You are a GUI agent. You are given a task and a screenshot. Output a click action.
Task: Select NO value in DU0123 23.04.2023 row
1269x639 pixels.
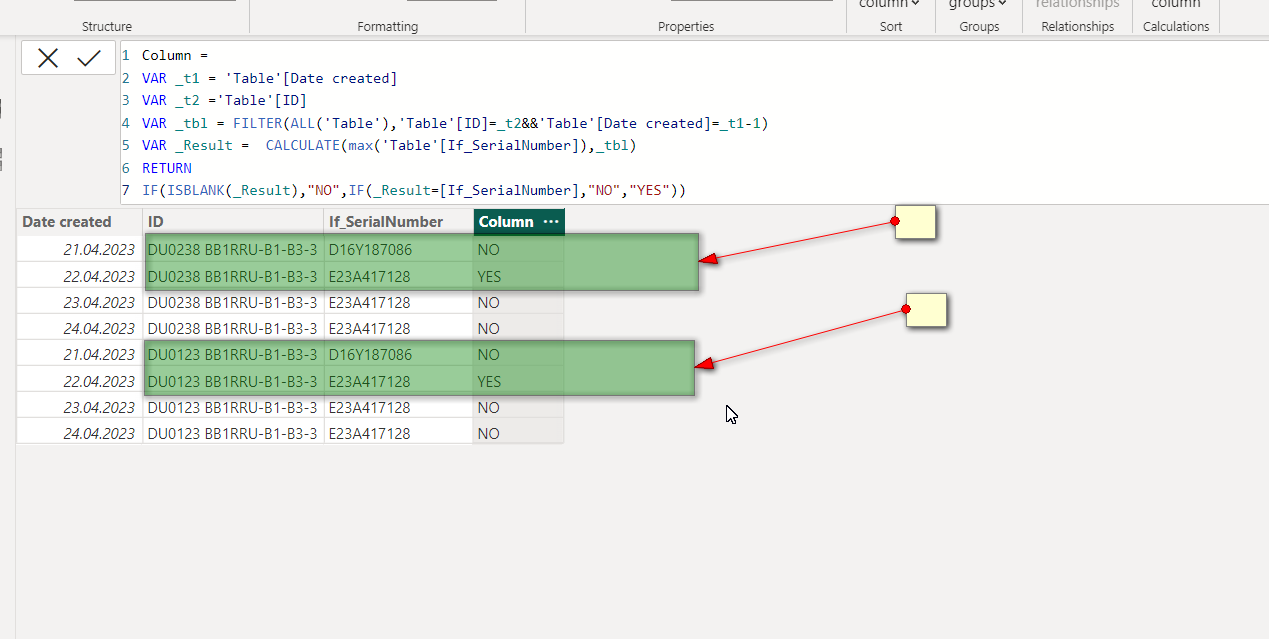518,407
